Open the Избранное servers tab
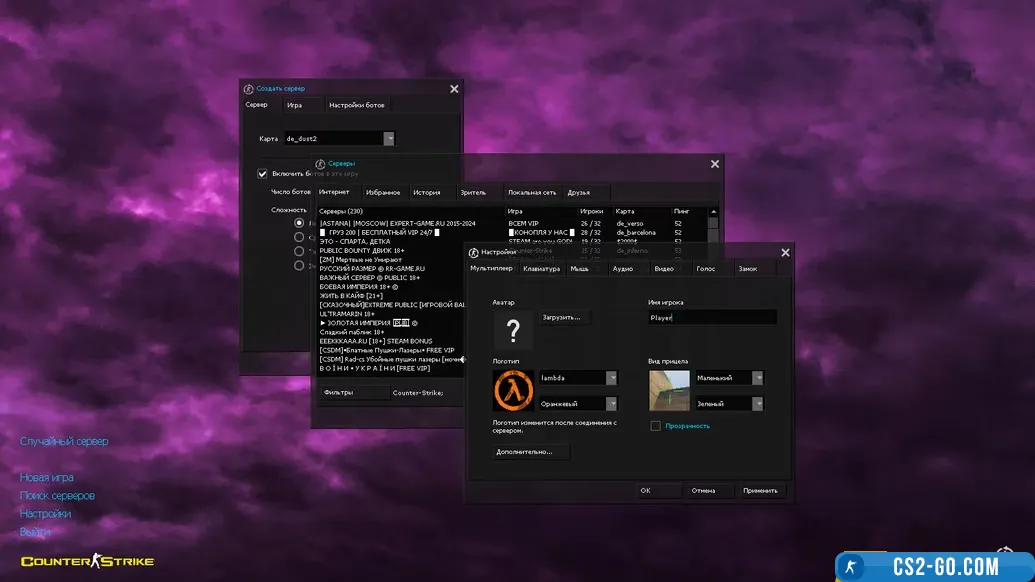The image size is (1035, 582). [383, 192]
